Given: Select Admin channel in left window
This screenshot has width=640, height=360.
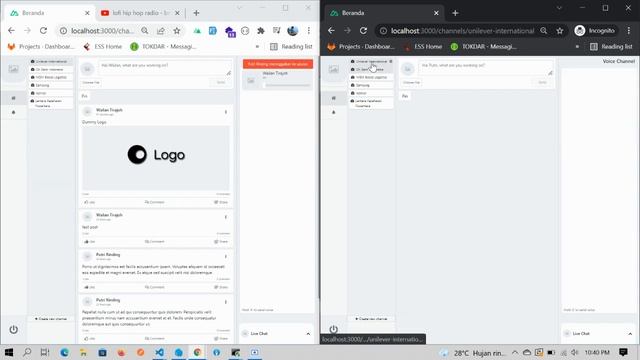Looking at the screenshot, I should pos(51,93).
